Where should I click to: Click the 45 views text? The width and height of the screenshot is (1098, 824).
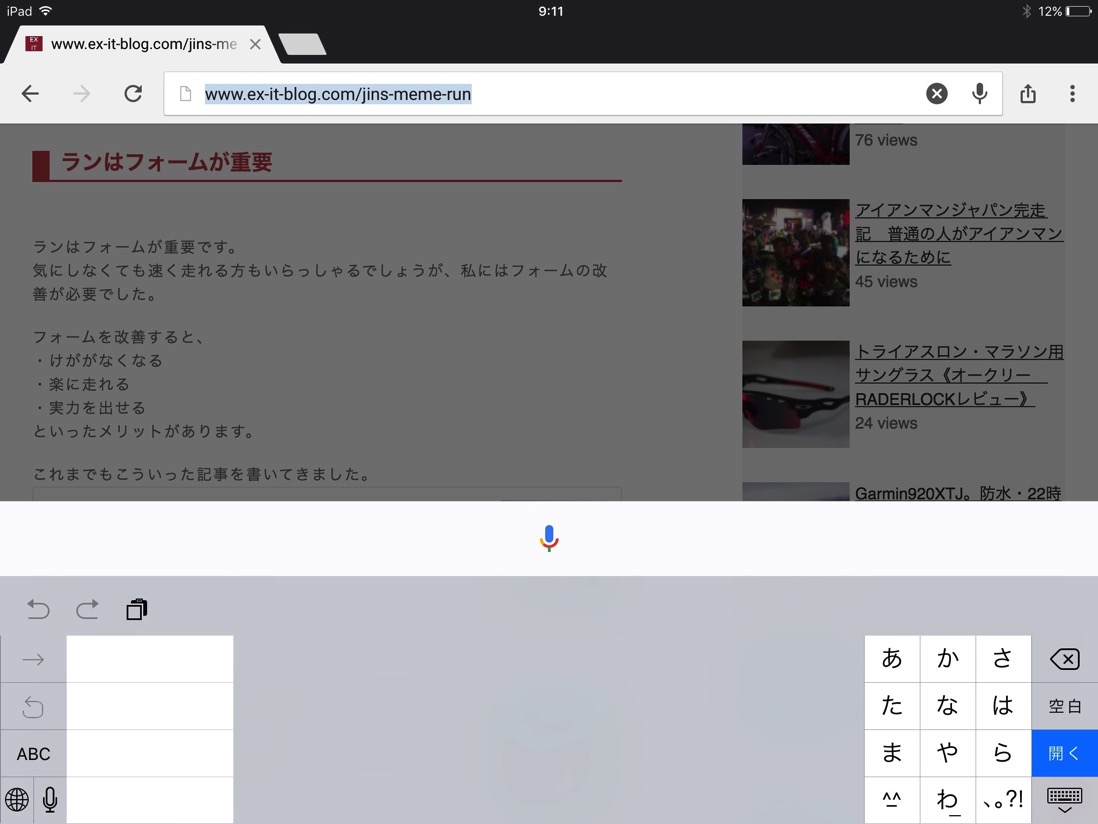(886, 281)
